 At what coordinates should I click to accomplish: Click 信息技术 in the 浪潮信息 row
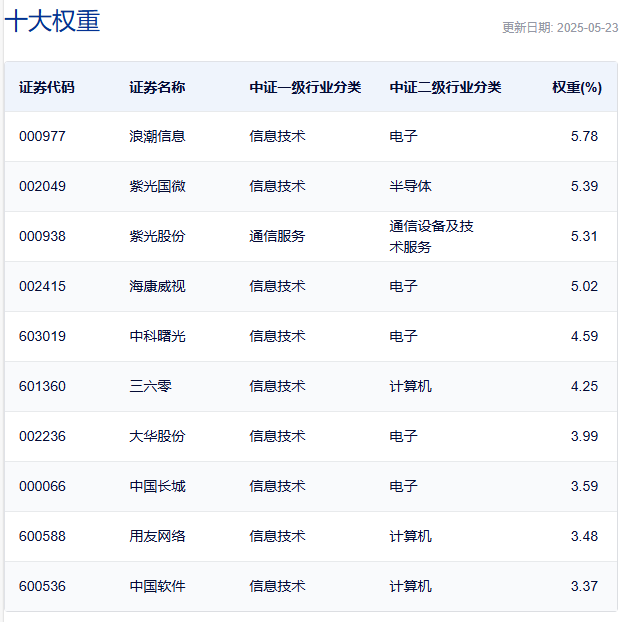(277, 136)
